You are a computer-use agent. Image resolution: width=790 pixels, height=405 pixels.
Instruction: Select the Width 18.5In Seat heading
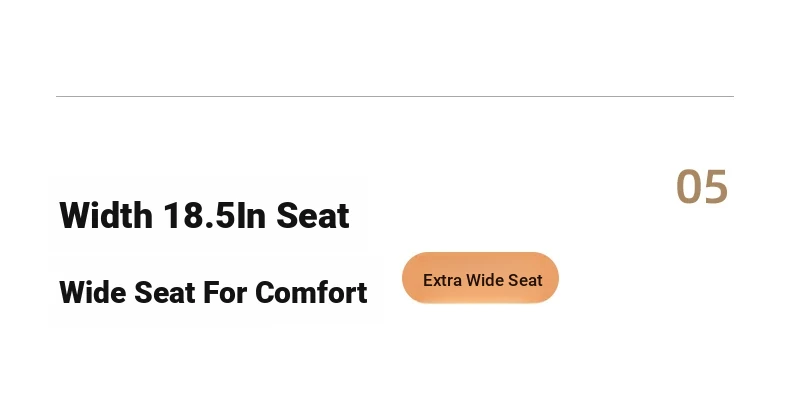click(x=204, y=216)
